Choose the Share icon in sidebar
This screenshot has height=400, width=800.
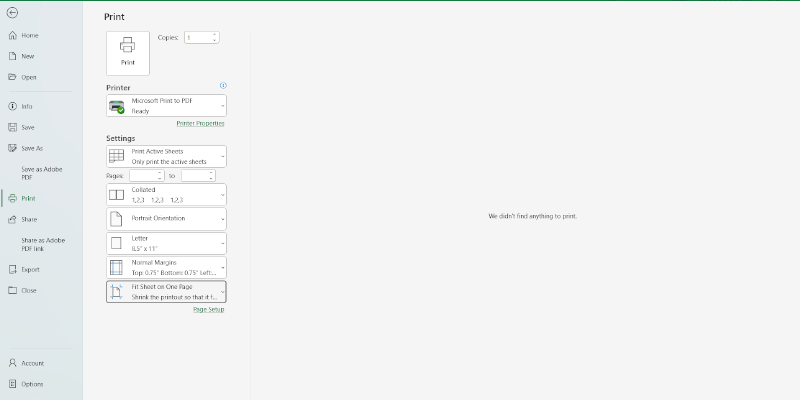pos(12,219)
